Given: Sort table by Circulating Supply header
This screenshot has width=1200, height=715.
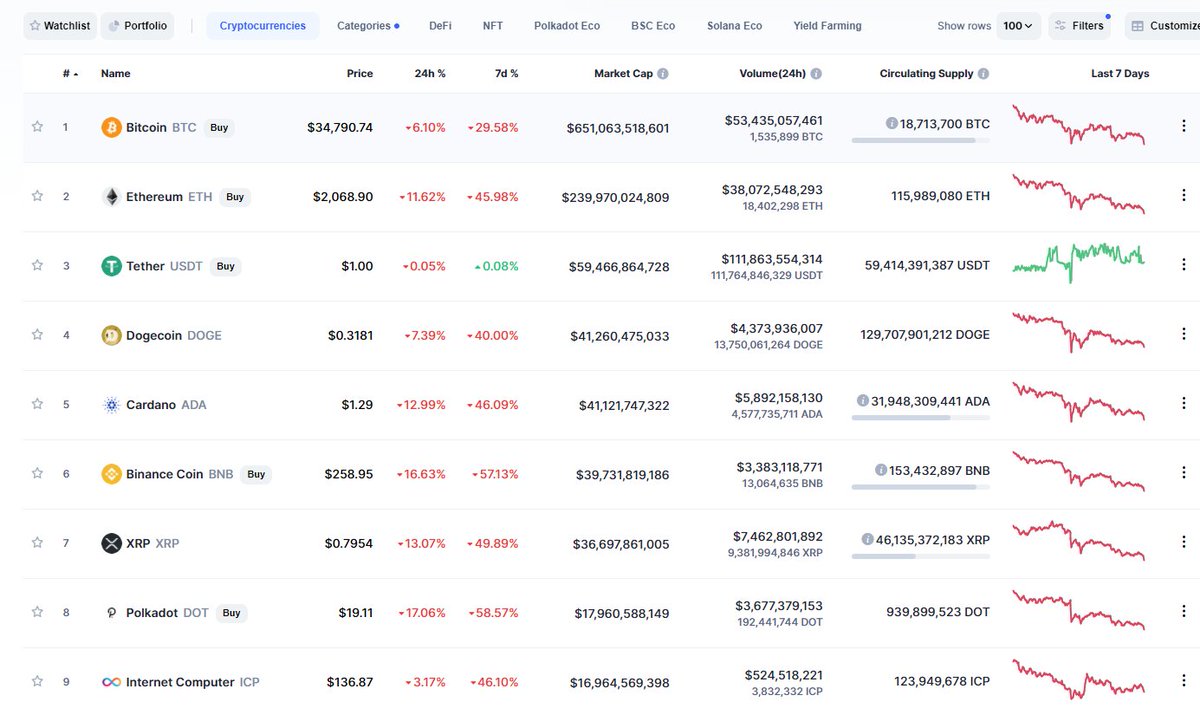Looking at the screenshot, I should click(x=926, y=74).
